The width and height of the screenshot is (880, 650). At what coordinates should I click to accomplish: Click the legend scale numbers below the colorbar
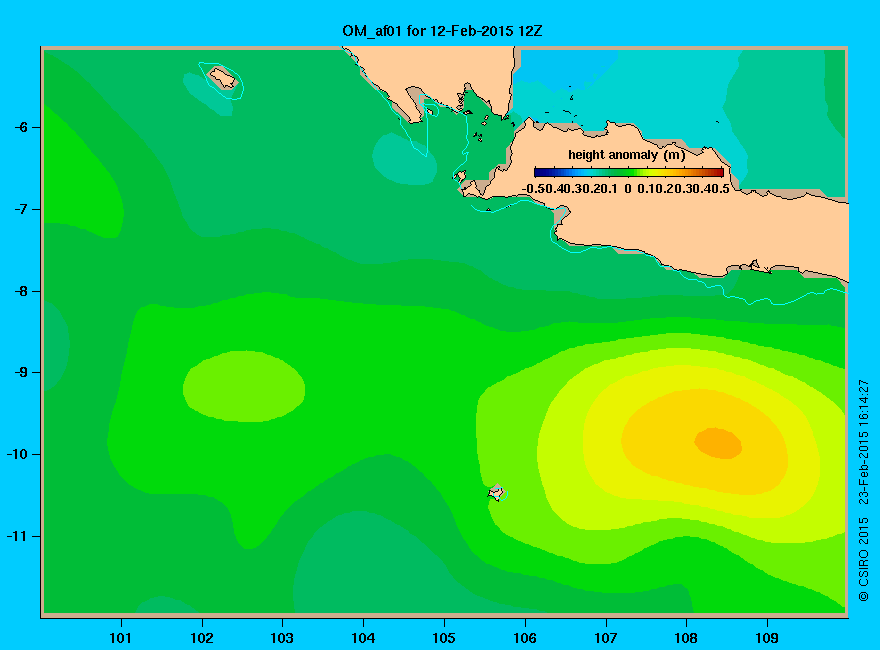[626, 189]
